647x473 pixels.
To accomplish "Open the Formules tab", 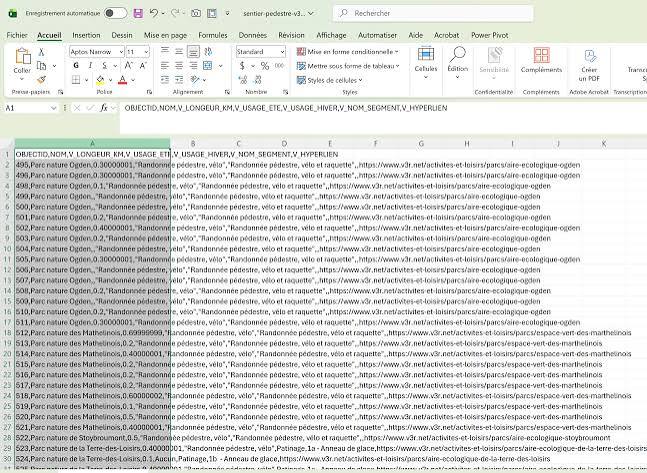I will click(x=213, y=35).
